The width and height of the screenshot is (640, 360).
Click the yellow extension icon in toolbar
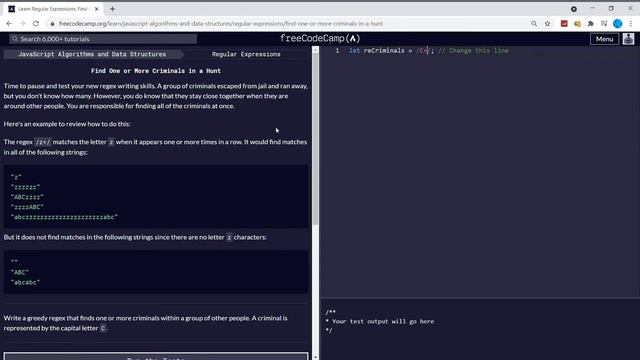(577, 24)
